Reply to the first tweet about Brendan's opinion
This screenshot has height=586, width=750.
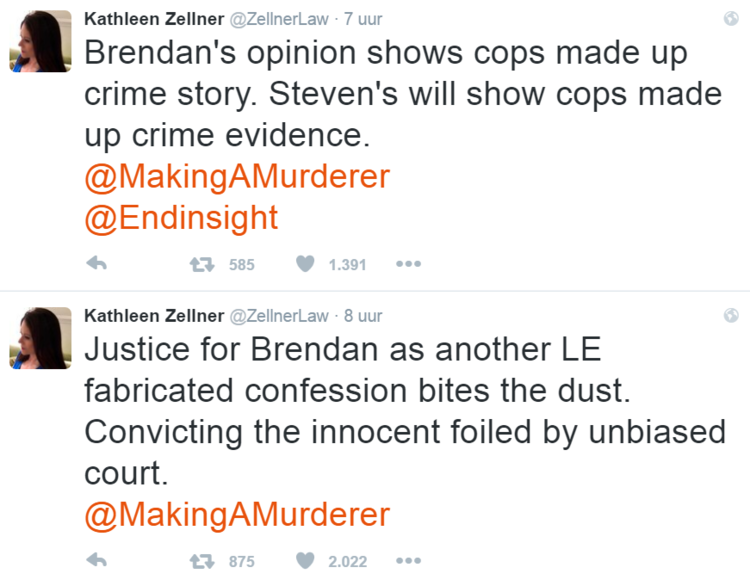click(x=97, y=265)
